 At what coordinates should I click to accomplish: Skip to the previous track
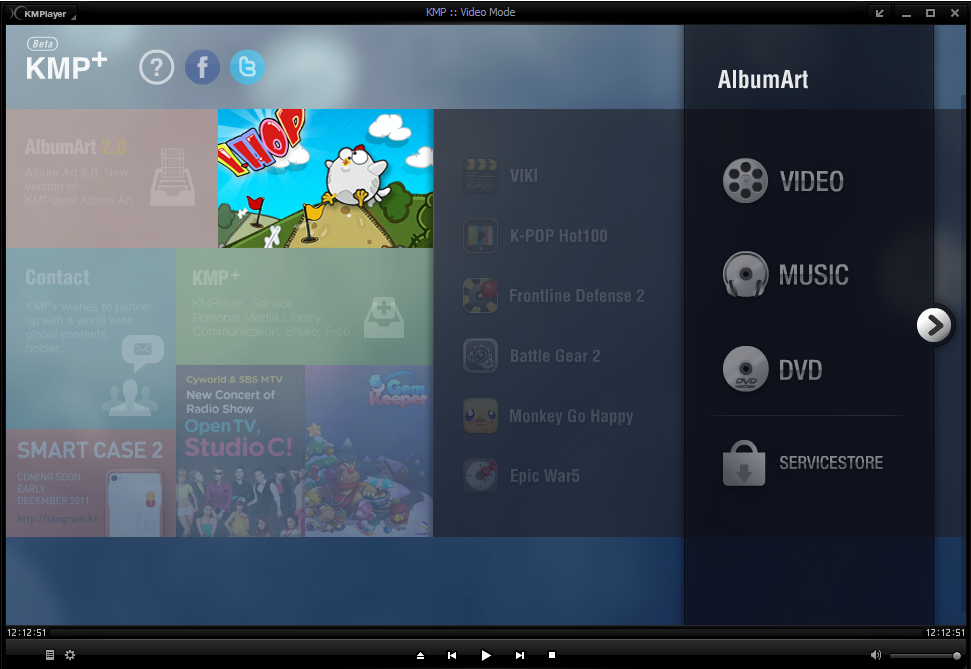[452, 655]
